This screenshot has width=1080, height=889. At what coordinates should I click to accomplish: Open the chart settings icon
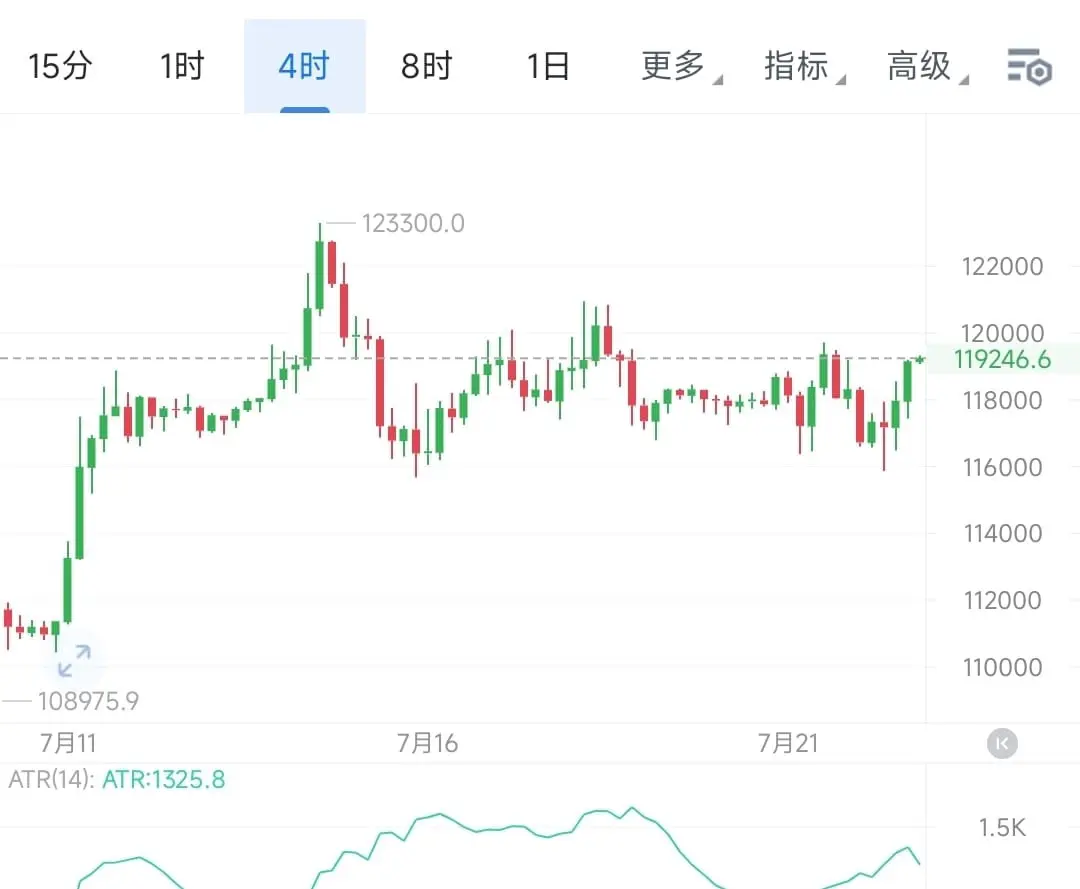[x=1029, y=67]
